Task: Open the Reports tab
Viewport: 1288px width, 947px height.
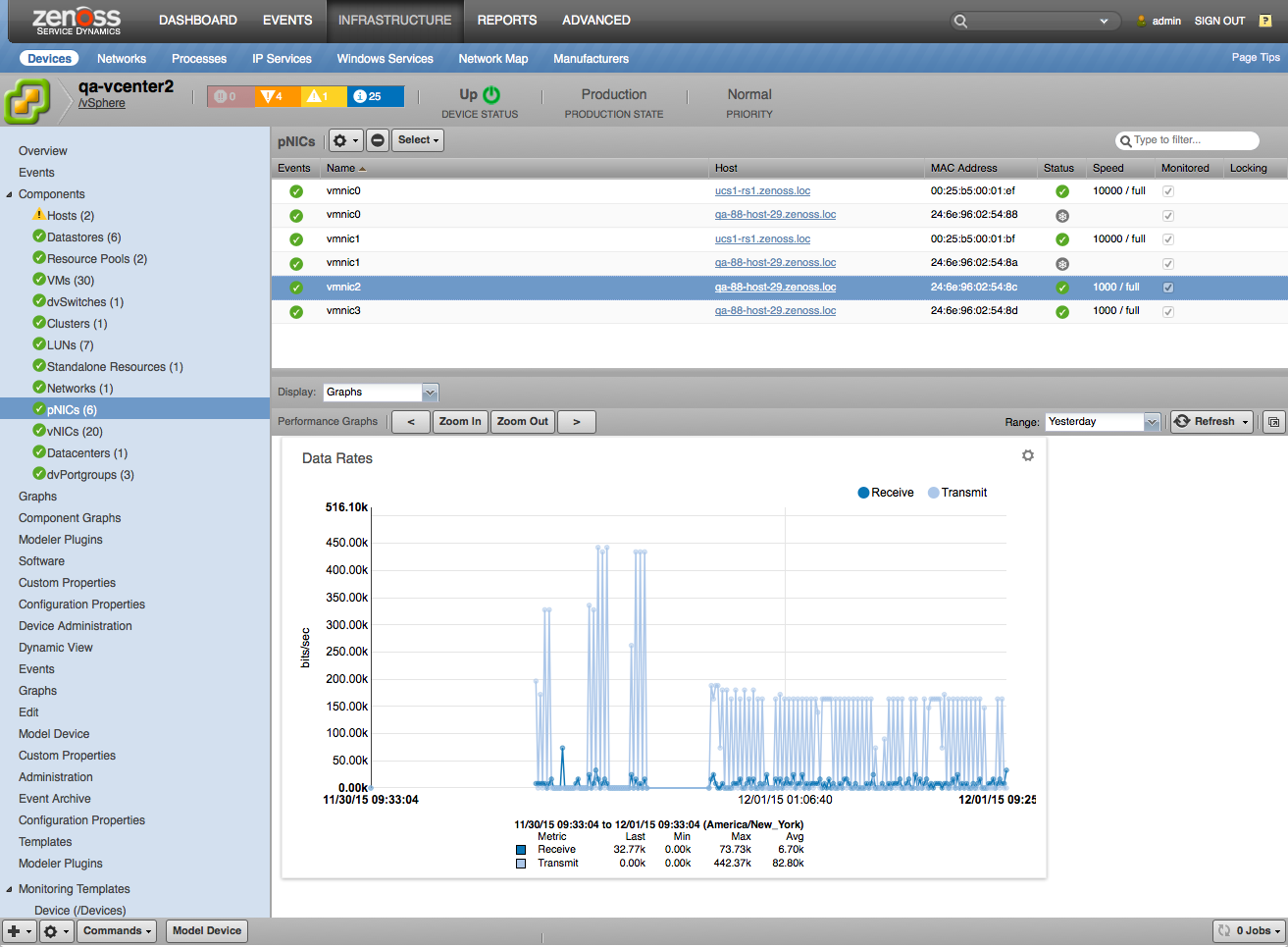Action: click(507, 21)
